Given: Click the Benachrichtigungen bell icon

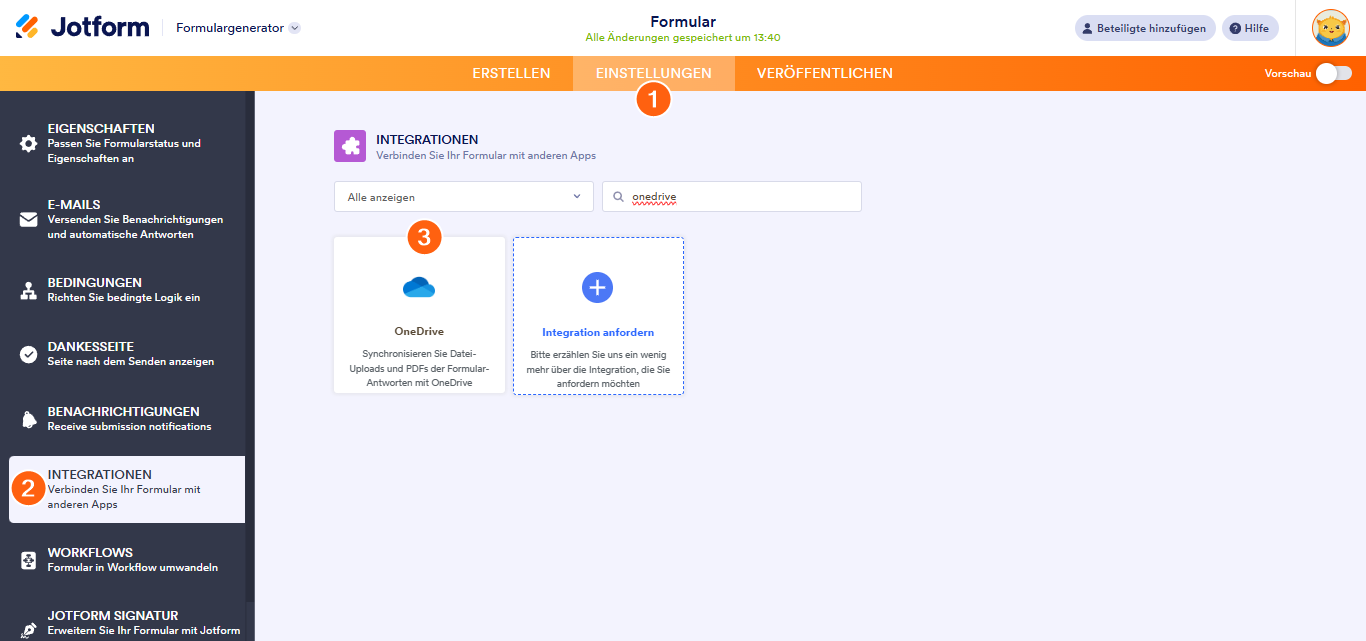Looking at the screenshot, I should click(x=29, y=418).
